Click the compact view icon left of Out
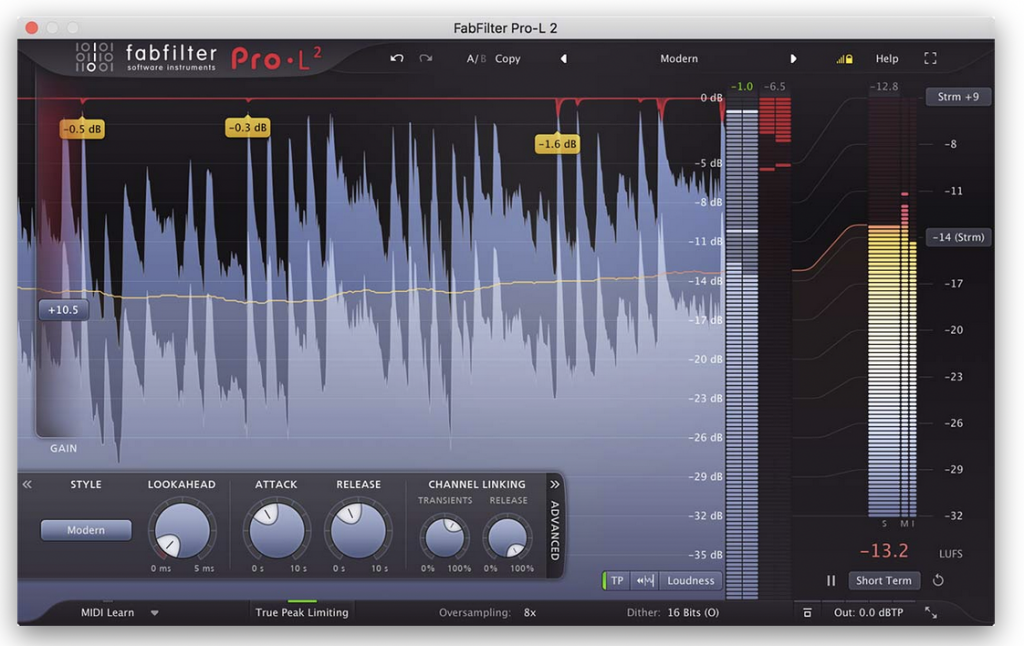 click(807, 613)
